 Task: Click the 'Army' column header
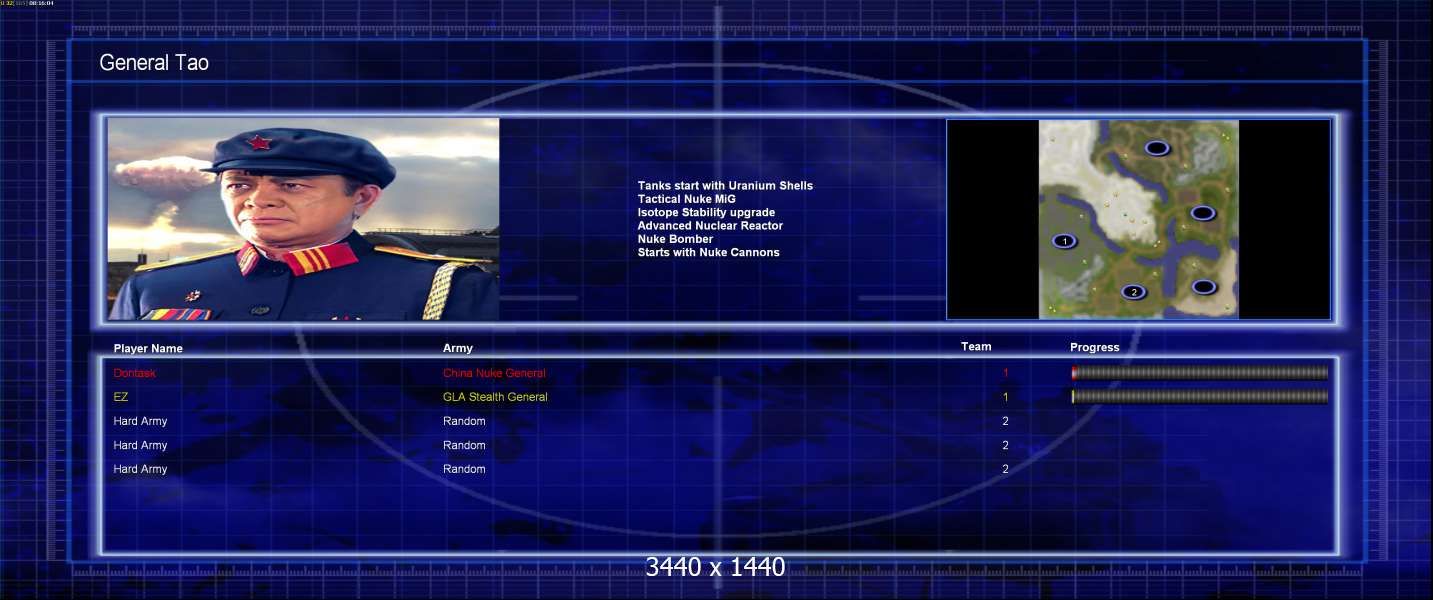[458, 349]
